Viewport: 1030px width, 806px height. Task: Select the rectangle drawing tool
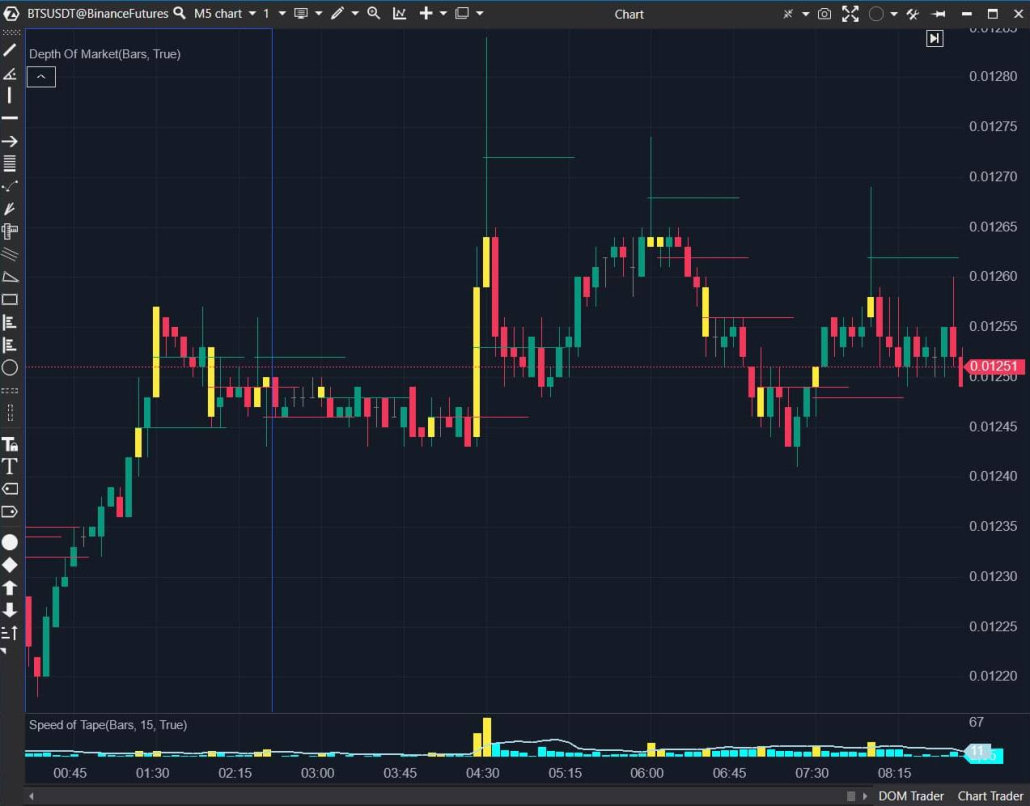pos(10,299)
